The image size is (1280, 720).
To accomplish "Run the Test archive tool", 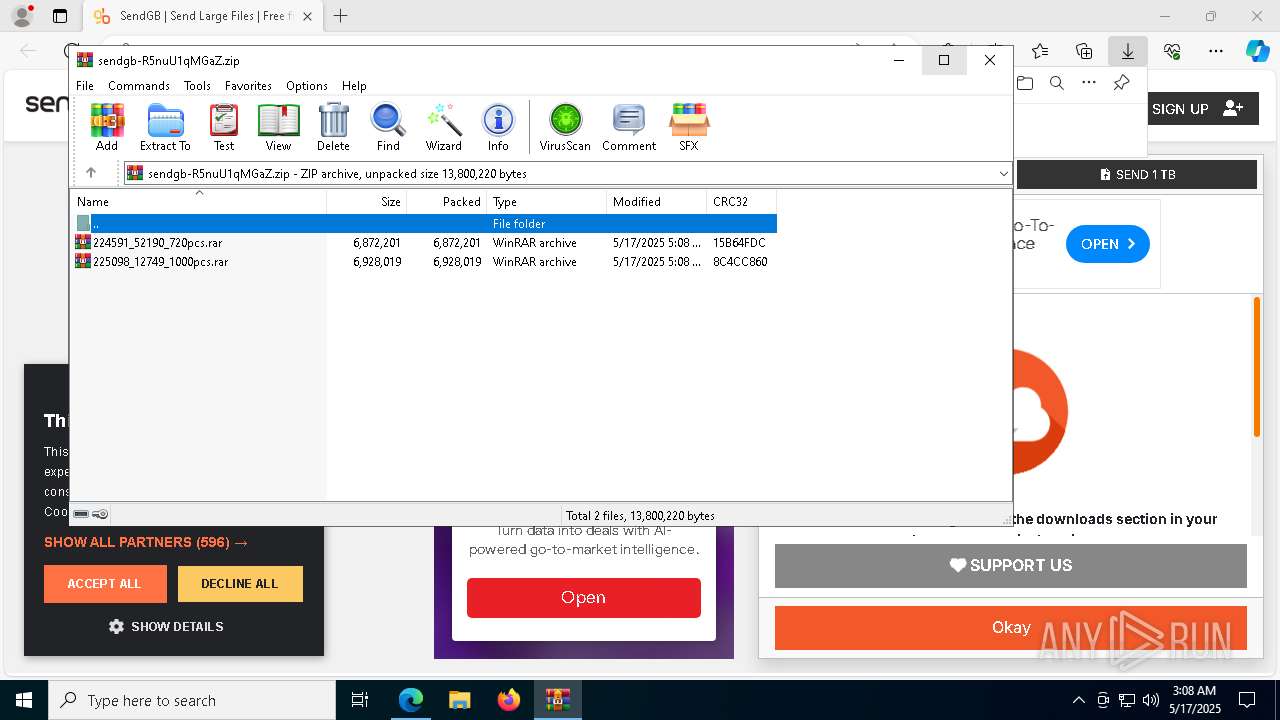I will pos(224,127).
